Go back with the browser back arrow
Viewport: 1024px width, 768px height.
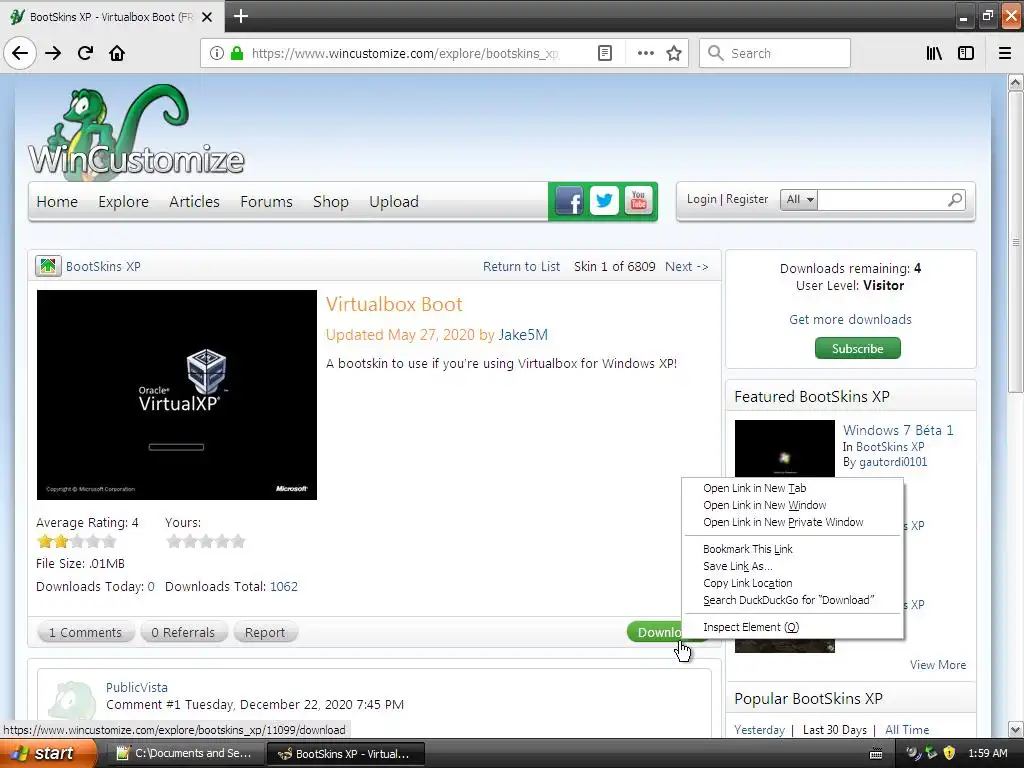click(20, 53)
